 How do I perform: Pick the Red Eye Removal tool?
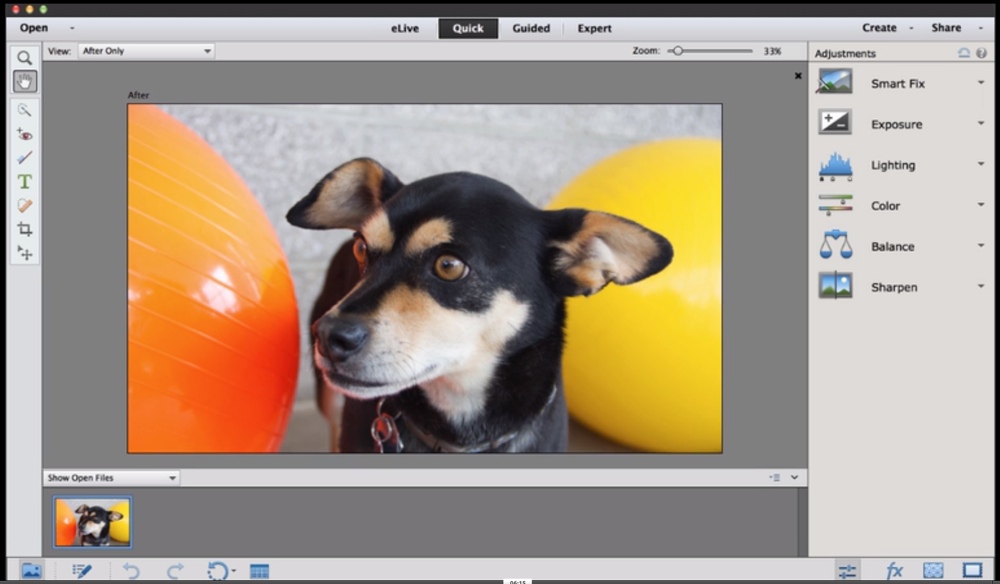(x=25, y=133)
